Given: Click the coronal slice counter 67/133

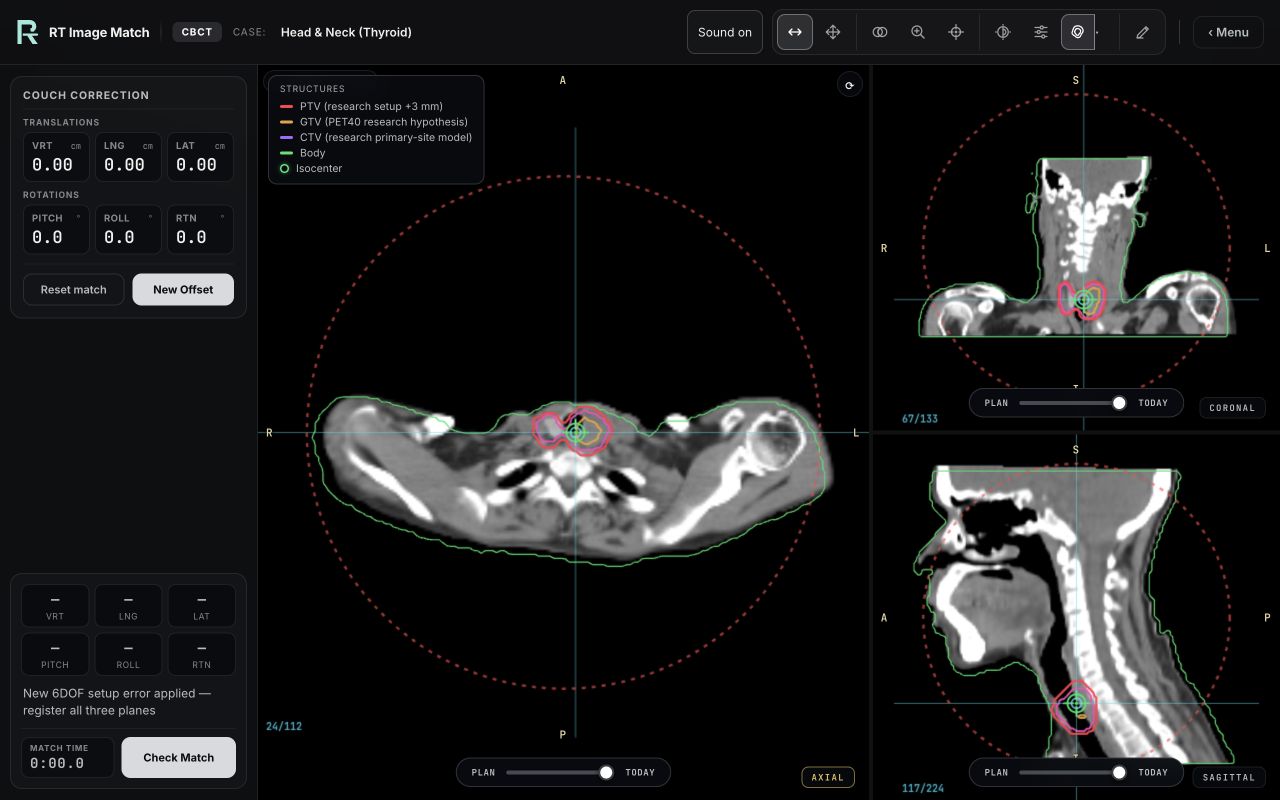Looking at the screenshot, I should [x=920, y=419].
